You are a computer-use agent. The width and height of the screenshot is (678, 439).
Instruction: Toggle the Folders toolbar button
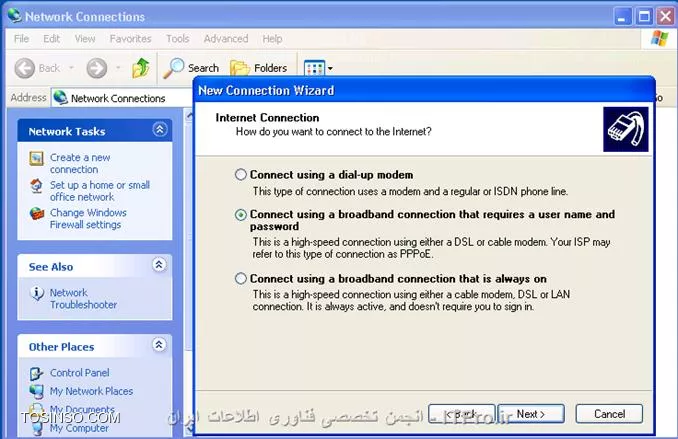259,68
